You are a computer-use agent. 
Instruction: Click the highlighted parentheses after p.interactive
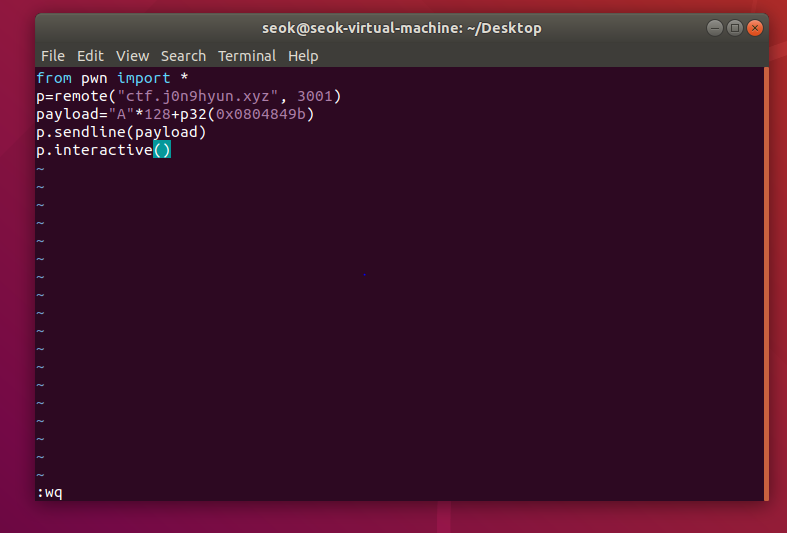pos(162,150)
